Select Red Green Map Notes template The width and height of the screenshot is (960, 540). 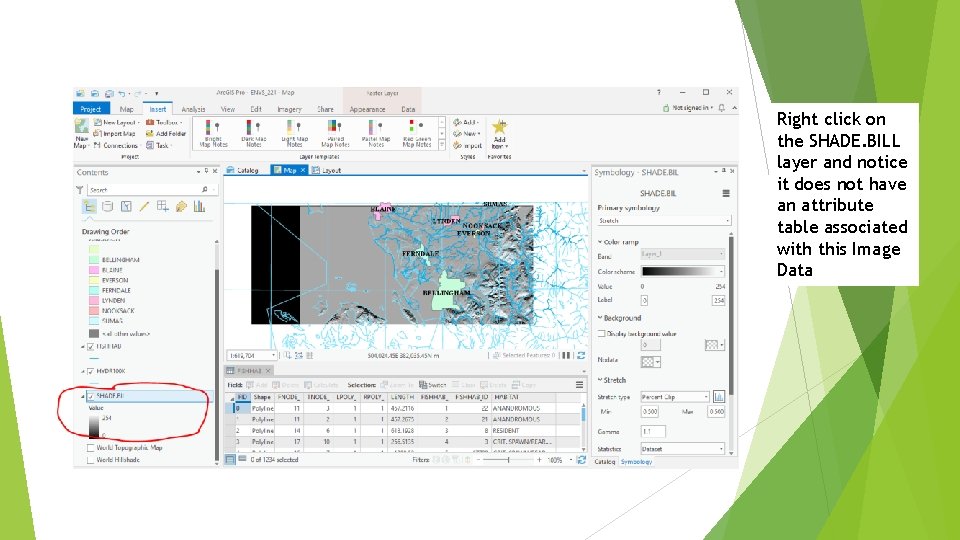pos(417,133)
